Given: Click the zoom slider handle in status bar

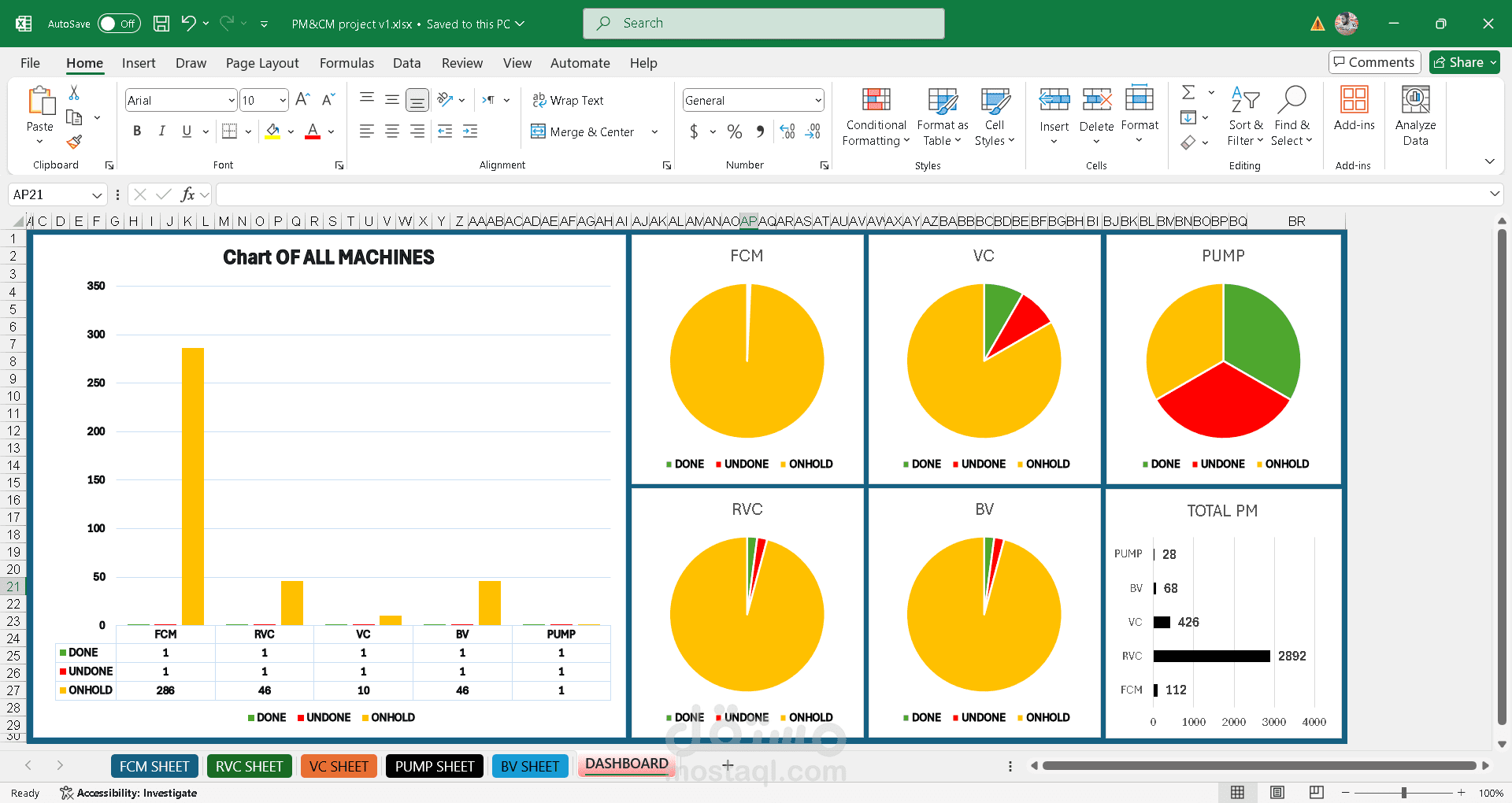Looking at the screenshot, I should point(1403,793).
